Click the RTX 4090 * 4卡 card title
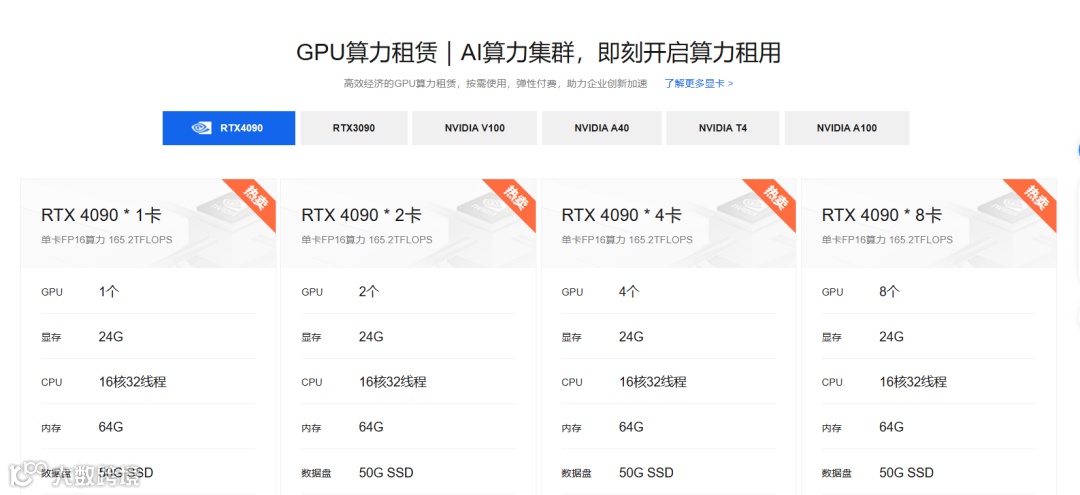The width and height of the screenshot is (1080, 495). [622, 215]
